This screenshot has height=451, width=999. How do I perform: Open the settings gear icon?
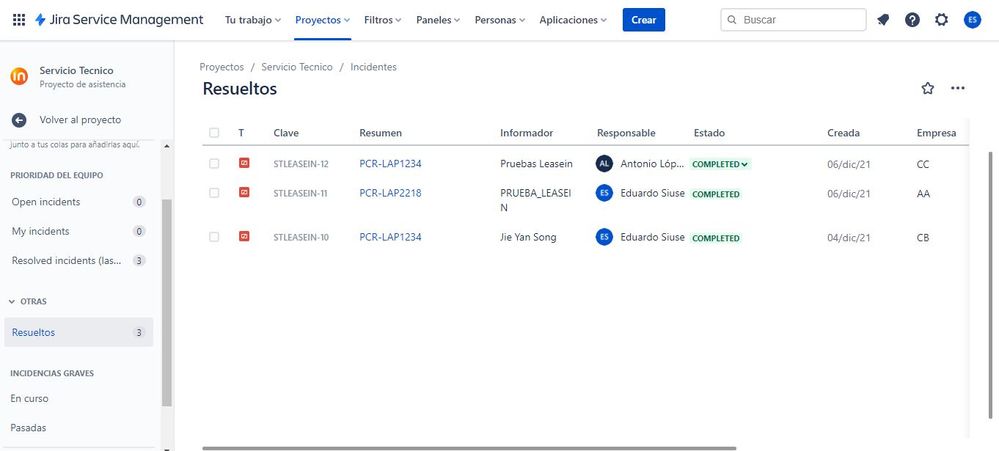[x=942, y=20]
